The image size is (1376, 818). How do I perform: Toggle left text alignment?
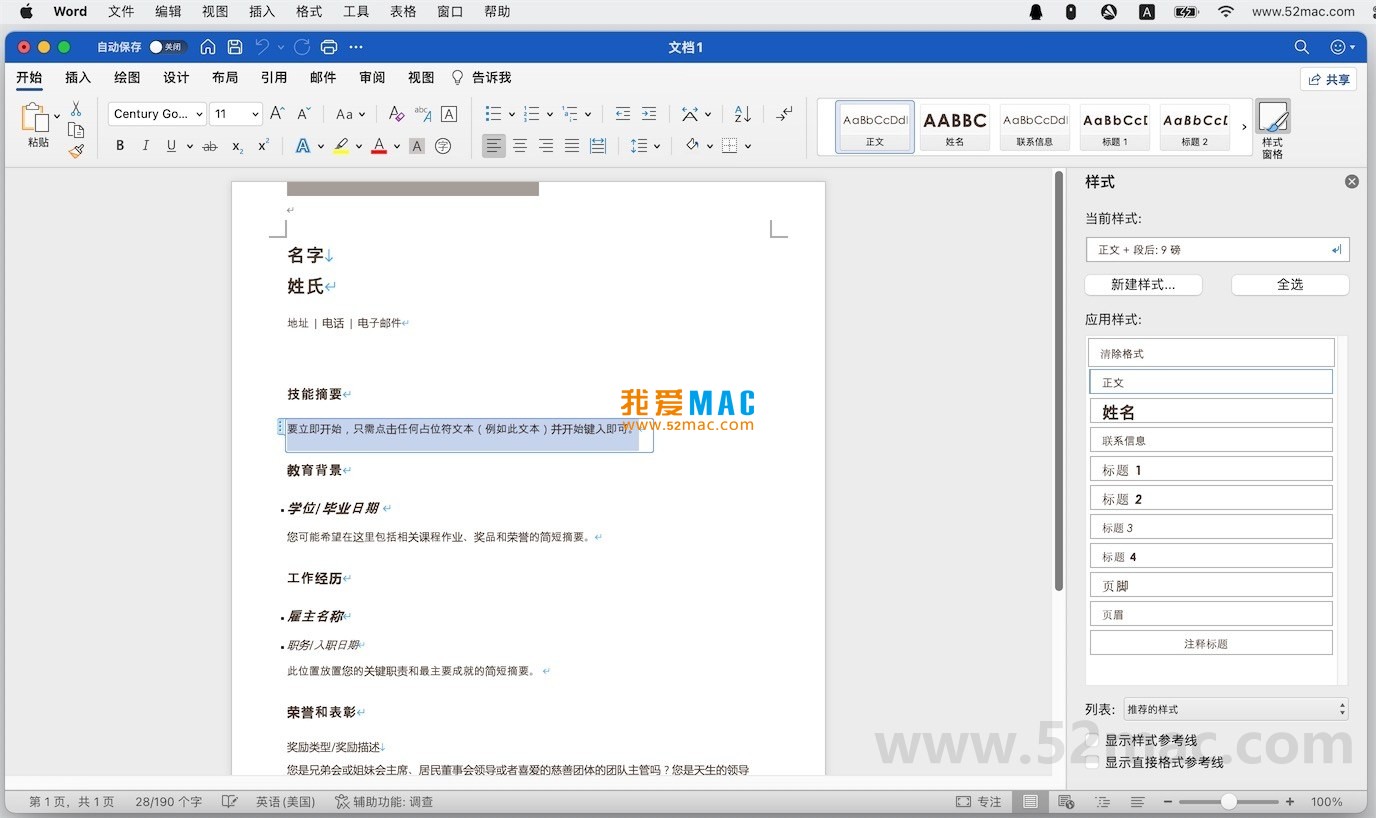[494, 146]
